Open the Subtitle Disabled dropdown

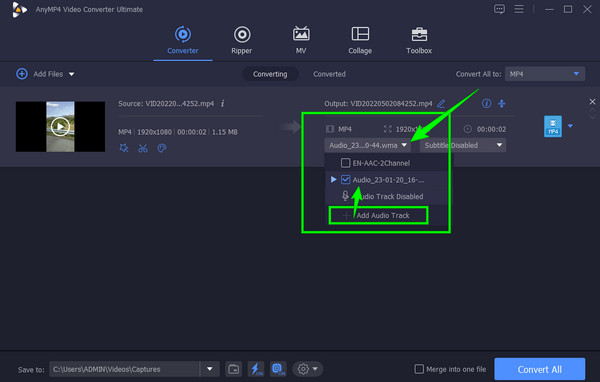pos(463,145)
